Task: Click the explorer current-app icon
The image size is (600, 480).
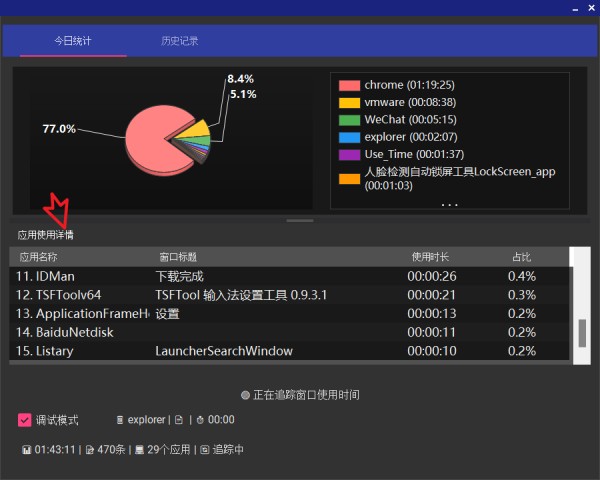Action: click(120, 421)
